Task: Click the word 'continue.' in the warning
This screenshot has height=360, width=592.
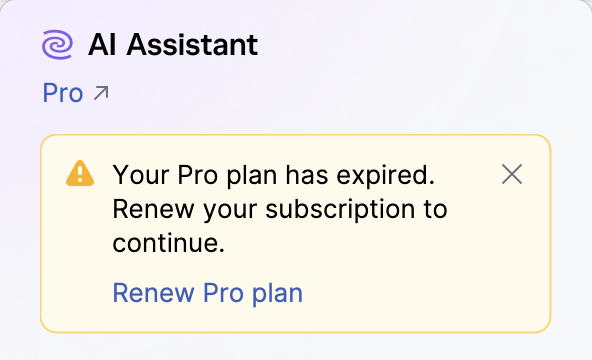Action: click(x=169, y=243)
